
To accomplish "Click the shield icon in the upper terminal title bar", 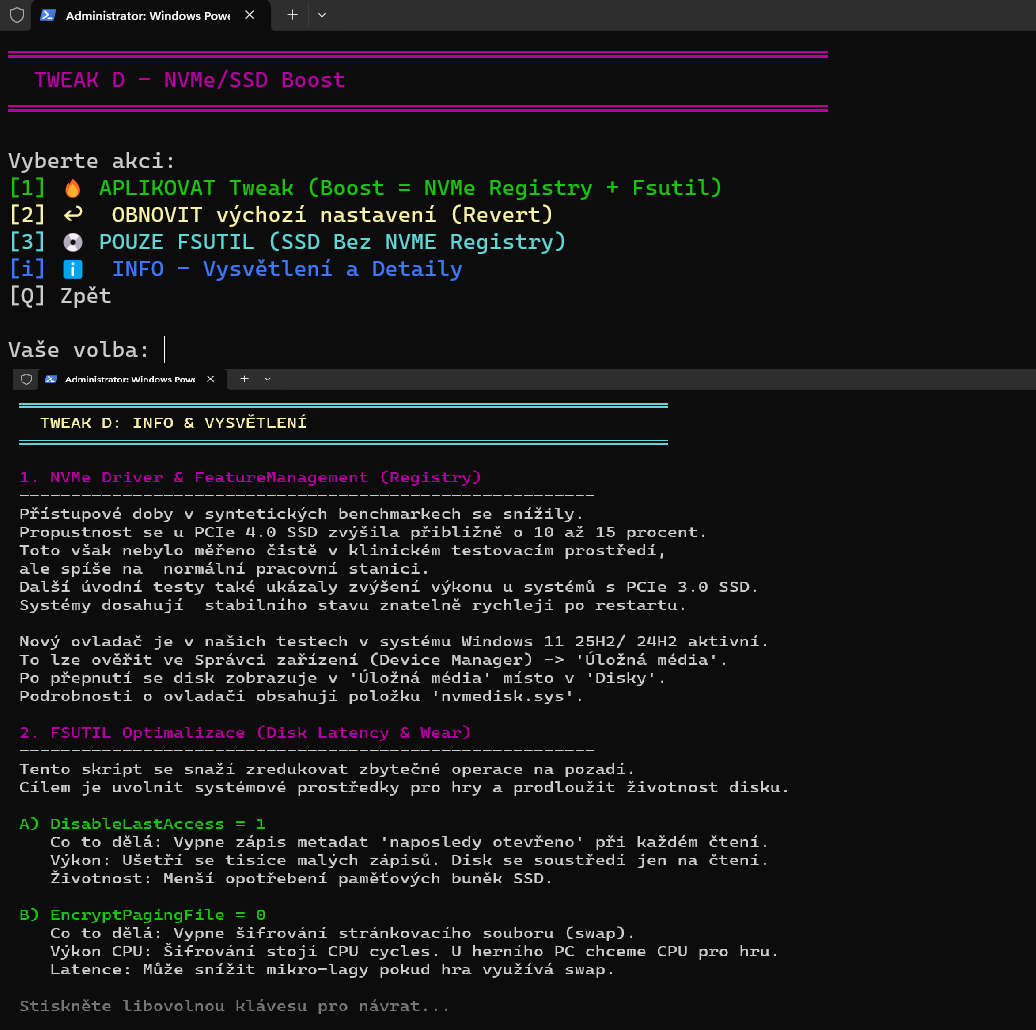I will 17,15.
